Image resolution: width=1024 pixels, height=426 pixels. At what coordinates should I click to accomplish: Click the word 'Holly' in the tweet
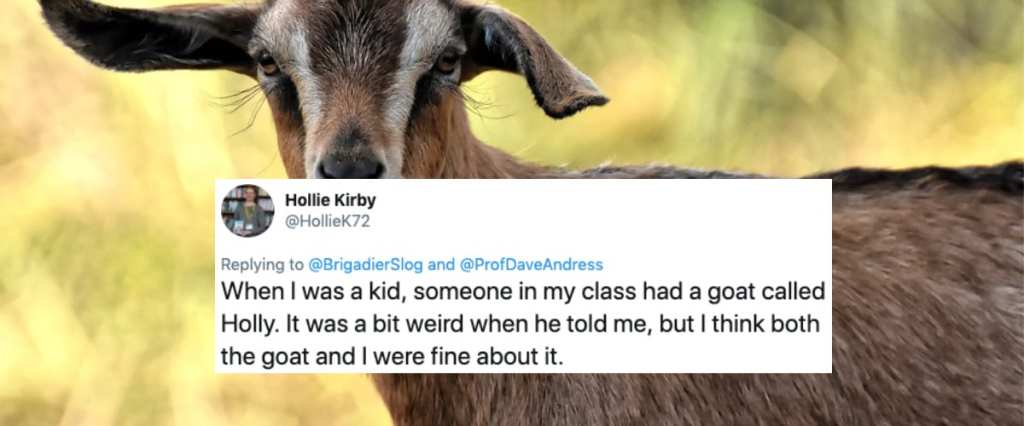point(241,325)
